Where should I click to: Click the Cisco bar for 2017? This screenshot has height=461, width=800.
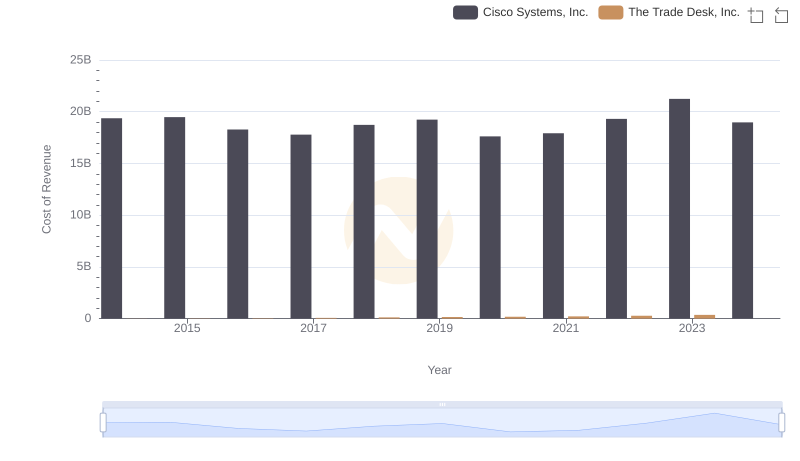[301, 226]
